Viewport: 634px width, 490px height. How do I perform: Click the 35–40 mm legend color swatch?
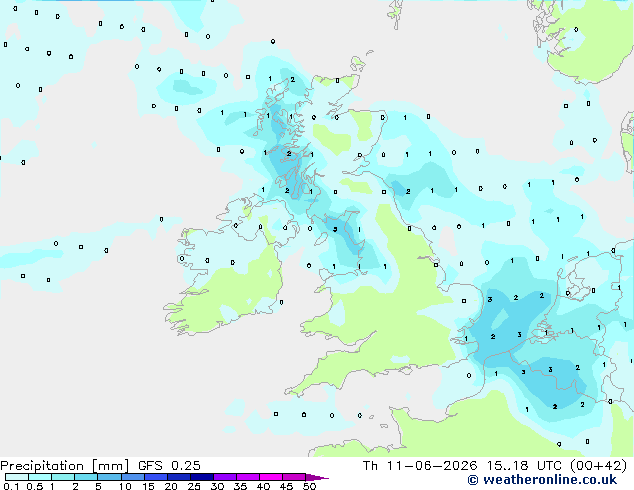point(248,477)
